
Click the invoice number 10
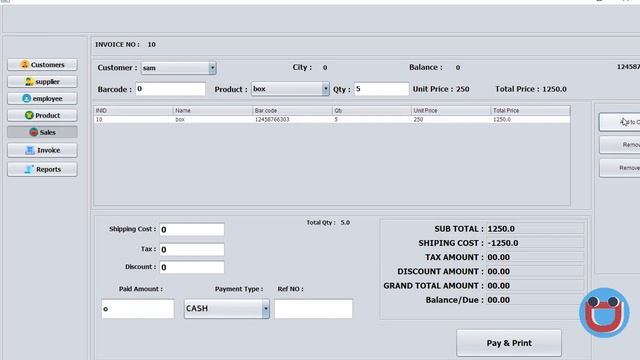pyautogui.click(x=151, y=44)
